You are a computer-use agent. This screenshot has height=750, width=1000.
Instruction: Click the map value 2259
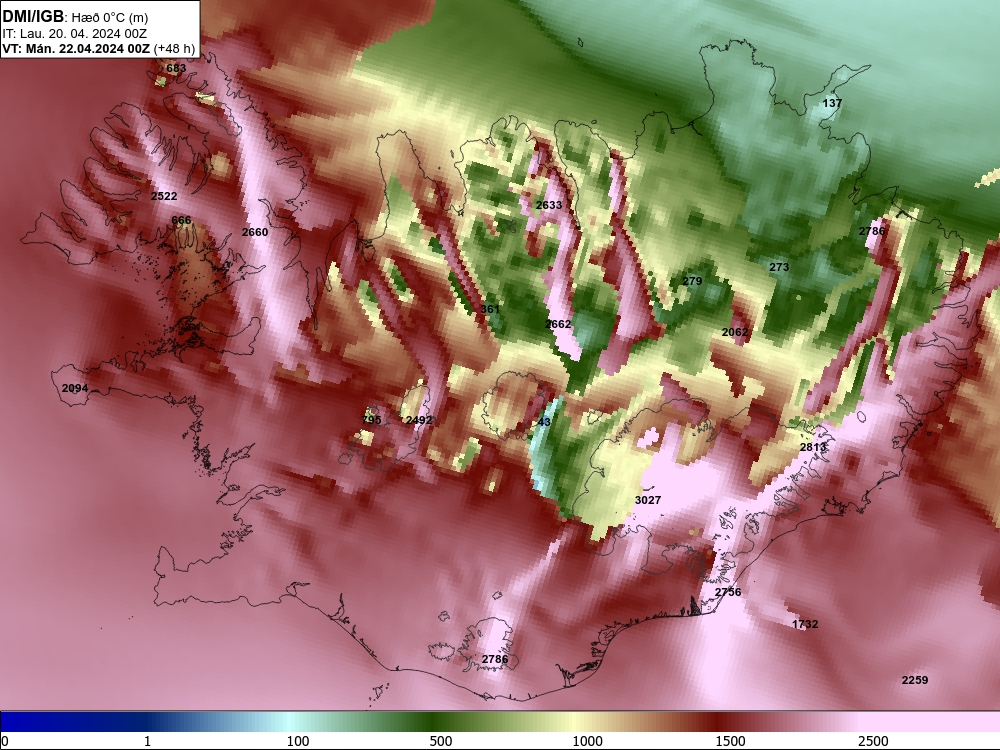[915, 680]
